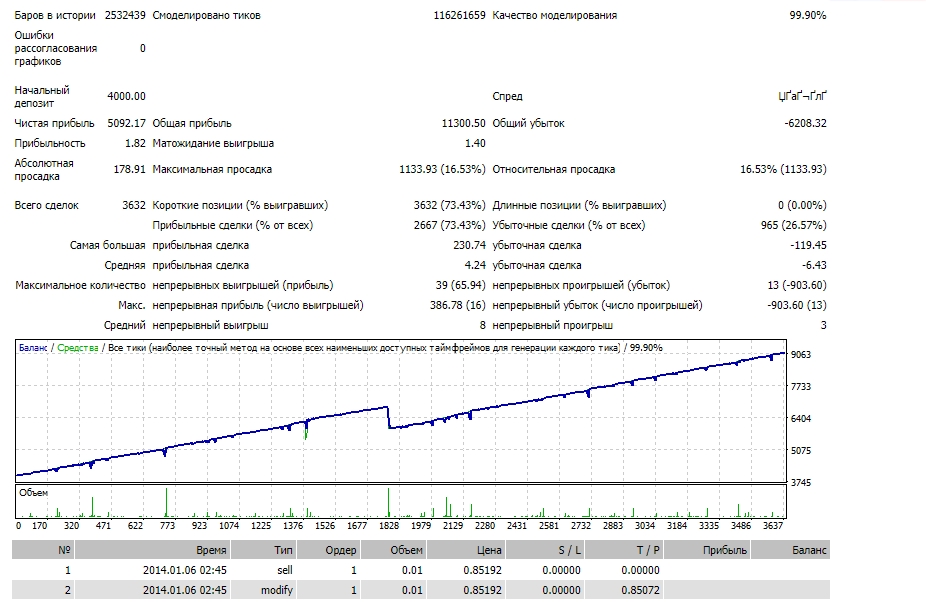Select loss trades value 965 (26.57%)

point(794,226)
